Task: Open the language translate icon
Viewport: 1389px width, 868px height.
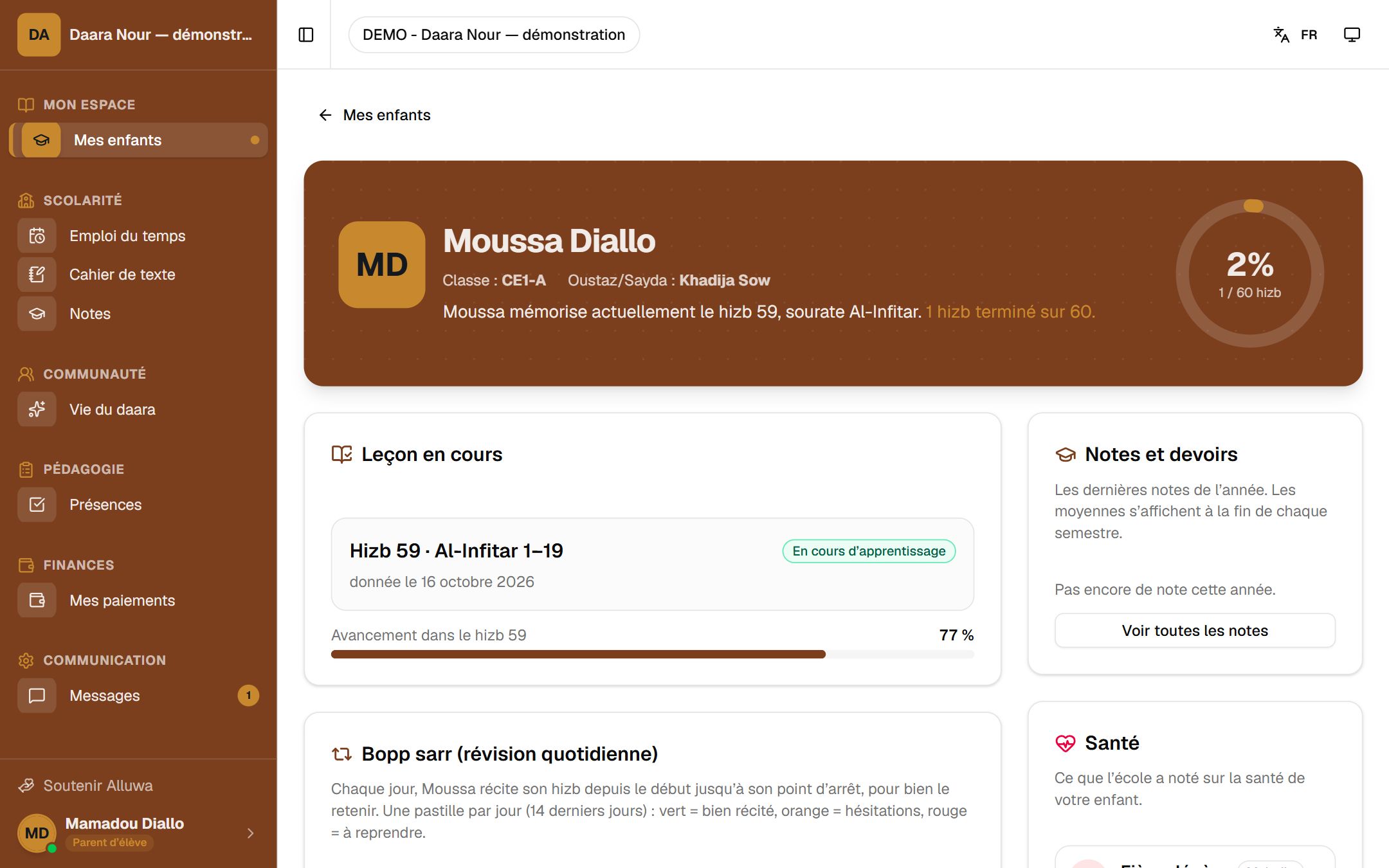Action: (x=1281, y=35)
